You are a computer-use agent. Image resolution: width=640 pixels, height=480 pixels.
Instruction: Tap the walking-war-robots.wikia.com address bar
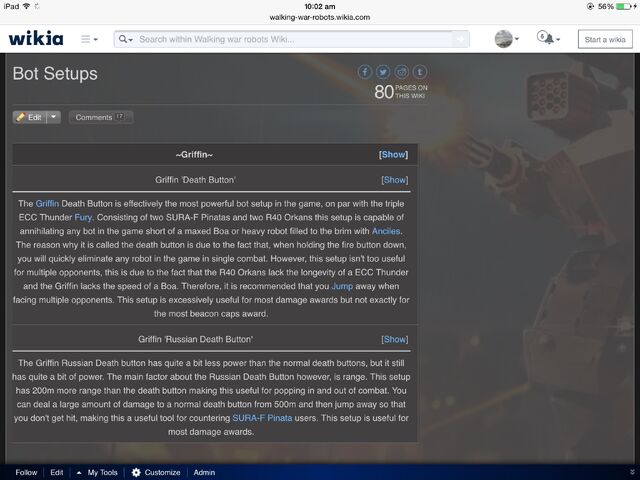(x=320, y=17)
